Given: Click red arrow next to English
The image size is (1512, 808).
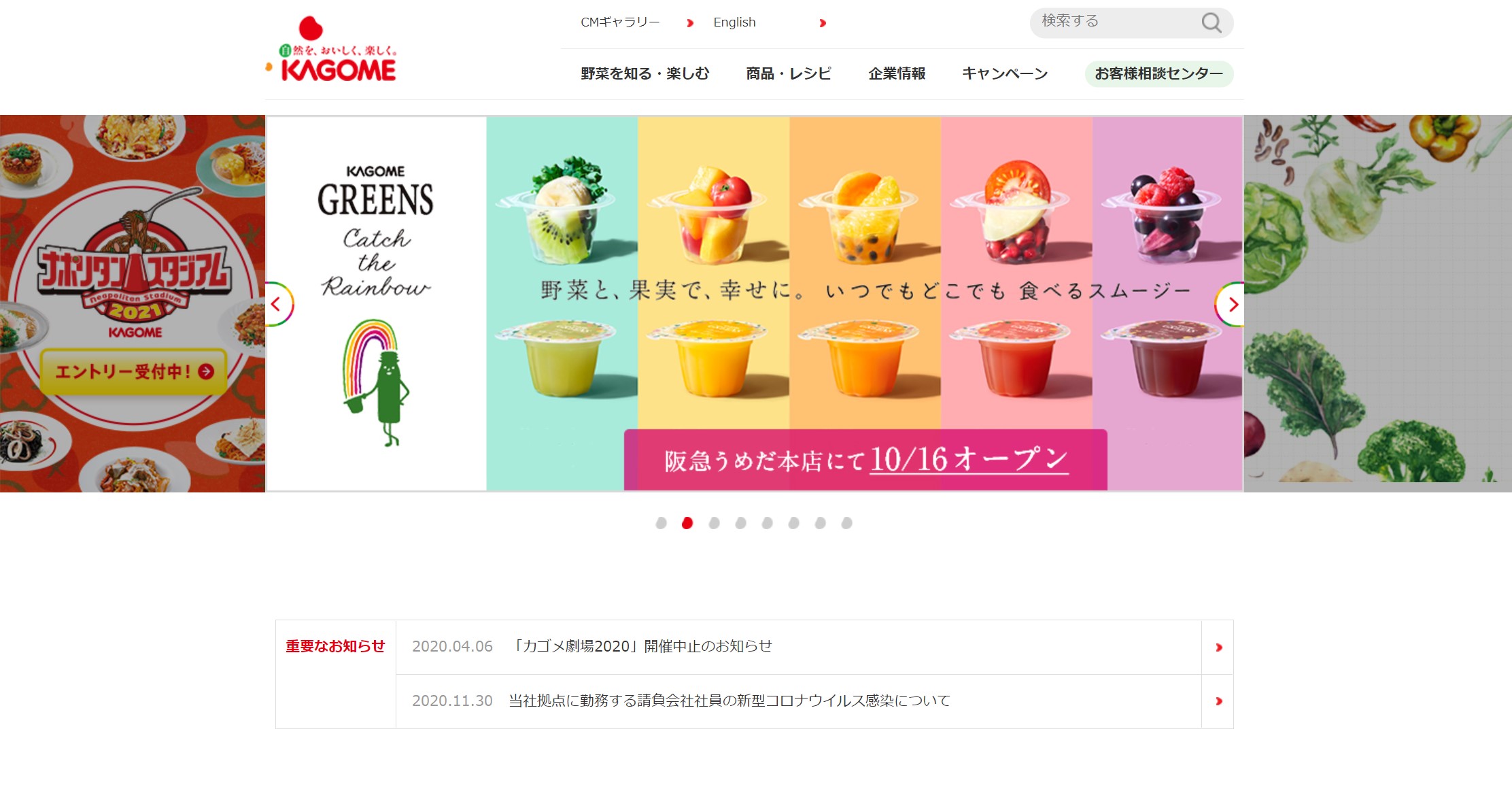Looking at the screenshot, I should pyautogui.click(x=823, y=23).
